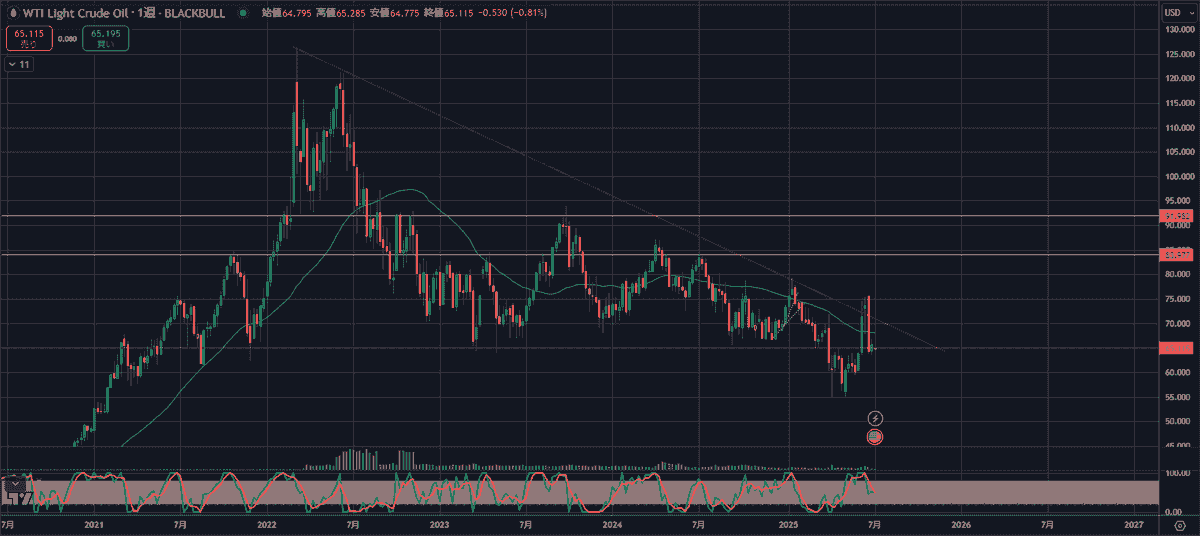This screenshot has width=1200, height=536.
Task: Select the lower horizontal line price label 83.8
Action: click(x=1174, y=255)
